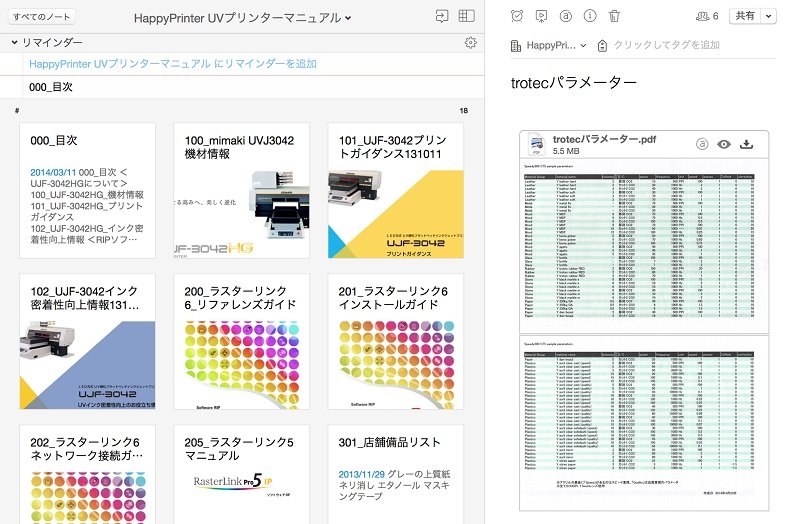Add a reminder to HappyPrinter notebook link

[172, 64]
